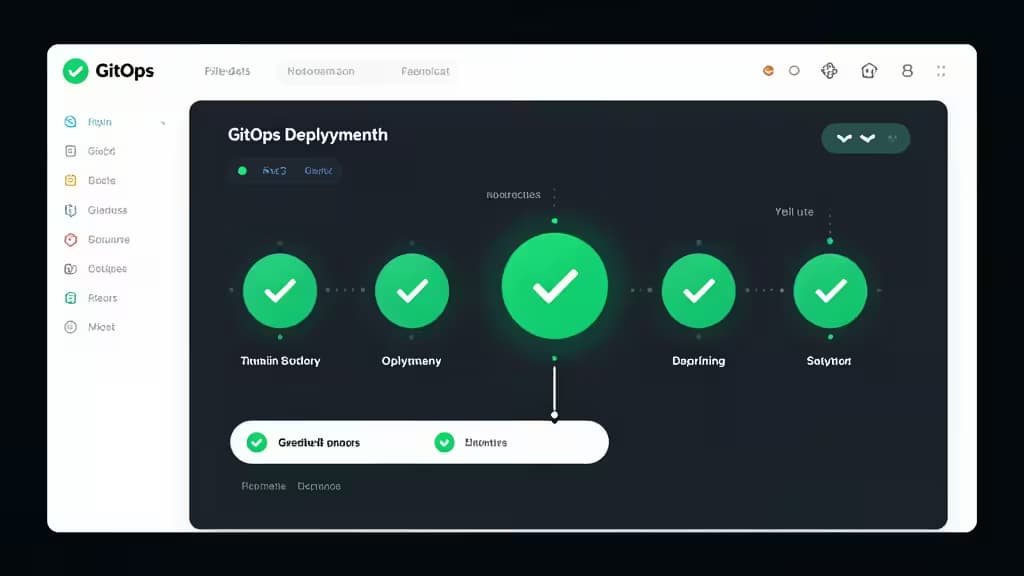
Task: Click the green status dot under title
Action: pos(242,170)
